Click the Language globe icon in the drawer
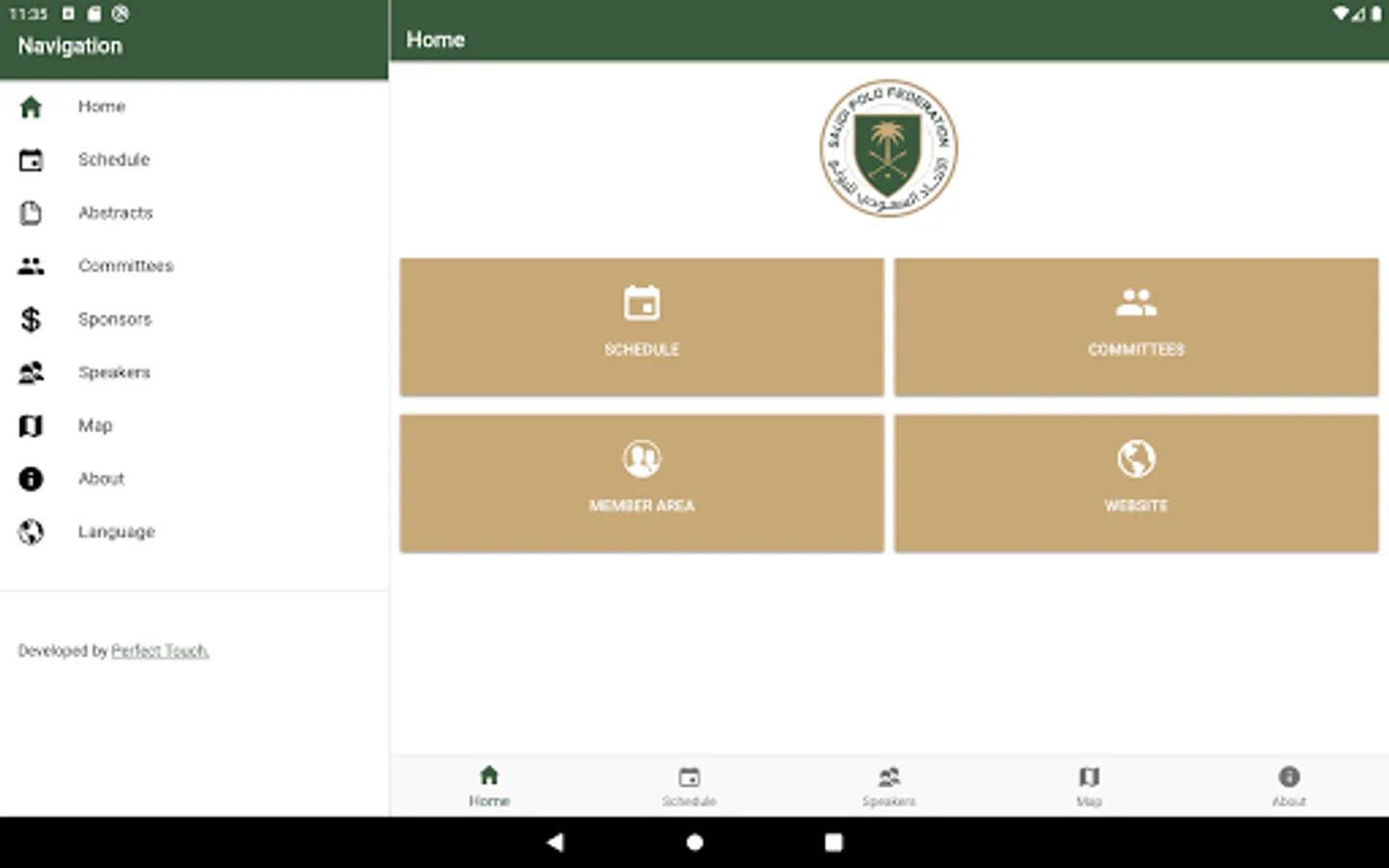The width and height of the screenshot is (1389, 868). [31, 531]
